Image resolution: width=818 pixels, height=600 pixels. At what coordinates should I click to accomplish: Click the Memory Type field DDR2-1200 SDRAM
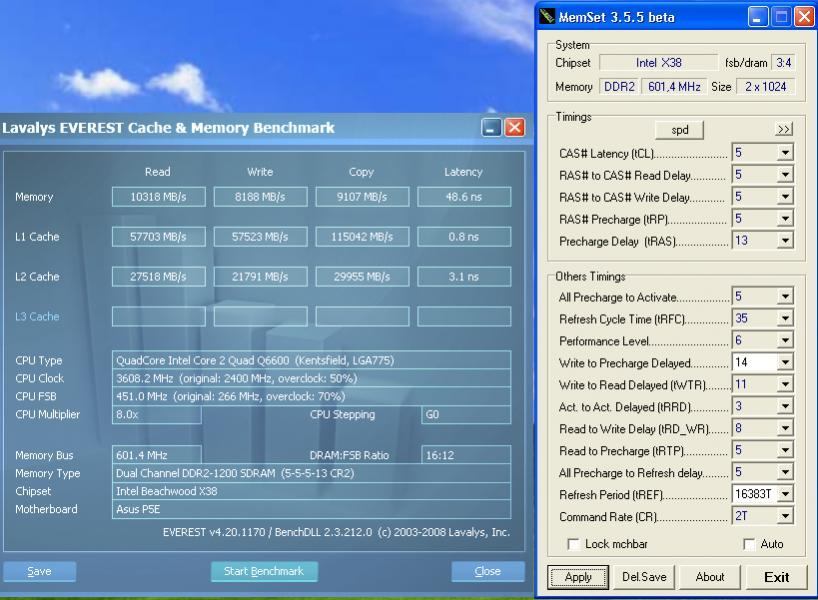tap(311, 473)
